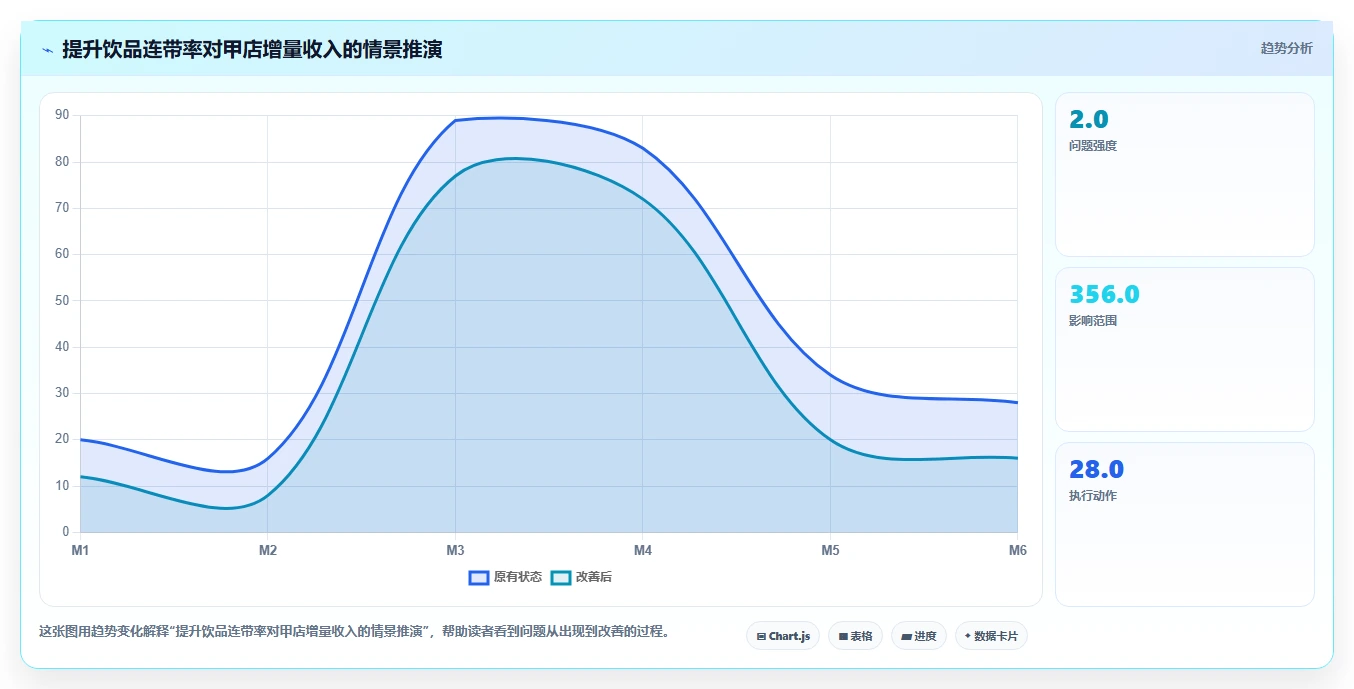Select the 数据卡片 tag
The image size is (1354, 689).
click(x=991, y=636)
